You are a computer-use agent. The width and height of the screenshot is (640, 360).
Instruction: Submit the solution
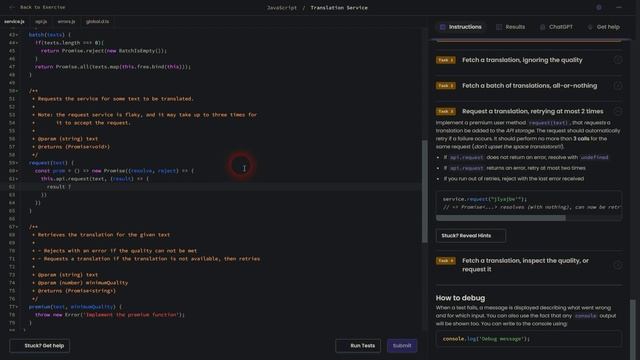(402, 346)
